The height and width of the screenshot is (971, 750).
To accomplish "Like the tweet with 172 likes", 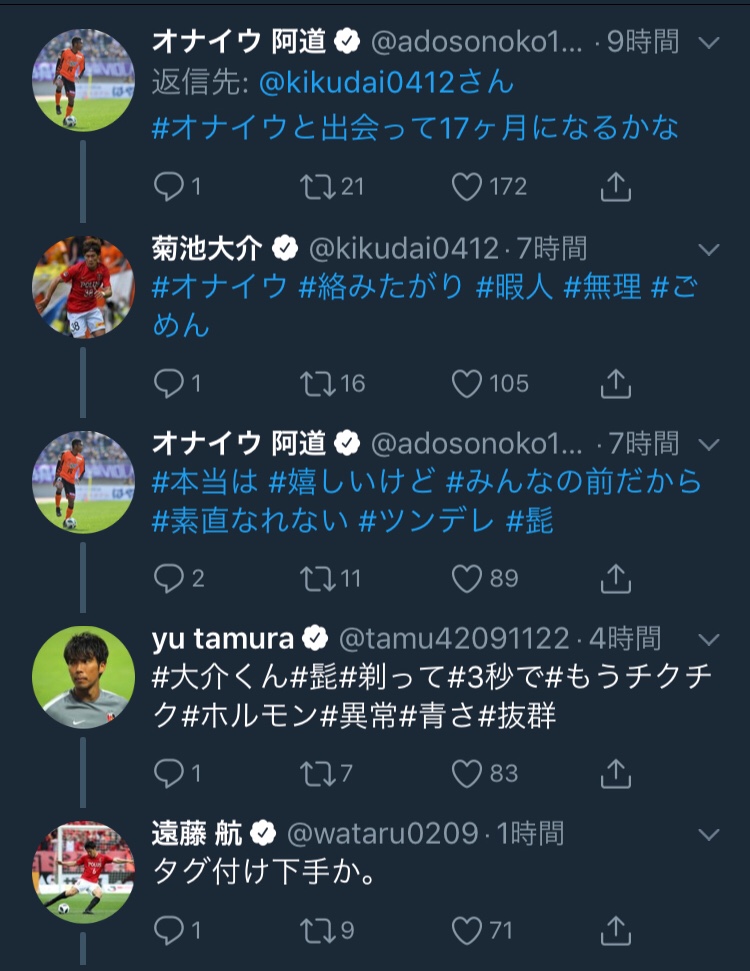I will (467, 186).
